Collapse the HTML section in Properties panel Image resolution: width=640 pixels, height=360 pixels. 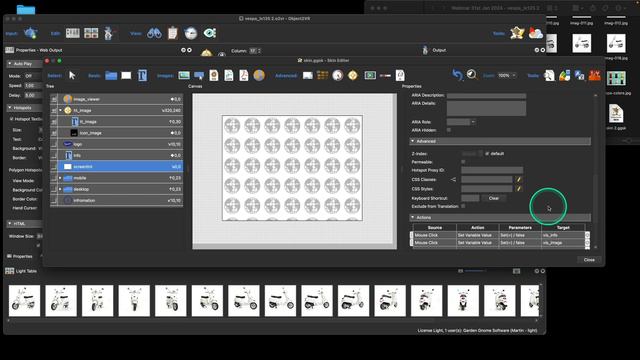pyautogui.click(x=9, y=224)
